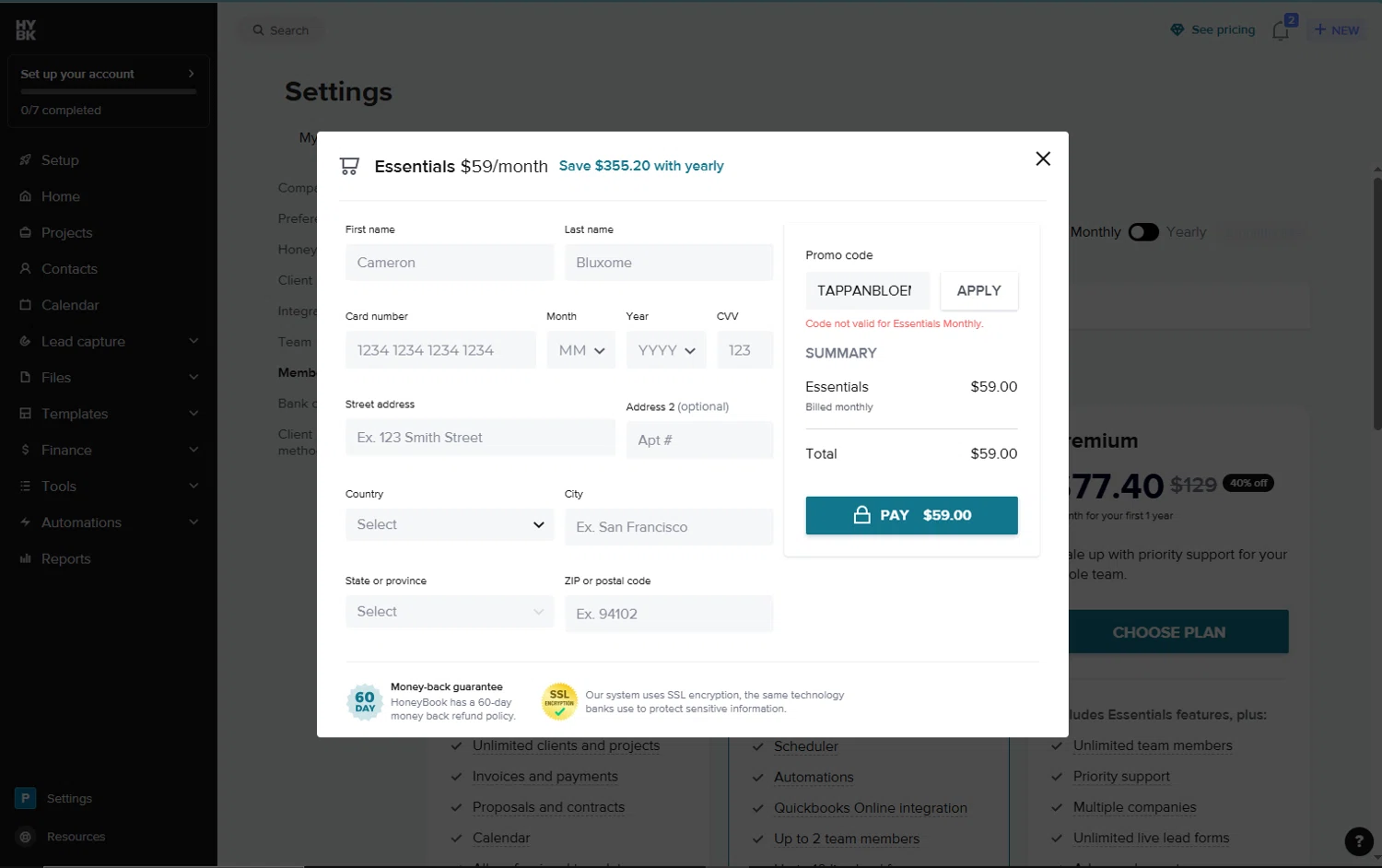Click the Templates icon in sidebar

(x=26, y=414)
